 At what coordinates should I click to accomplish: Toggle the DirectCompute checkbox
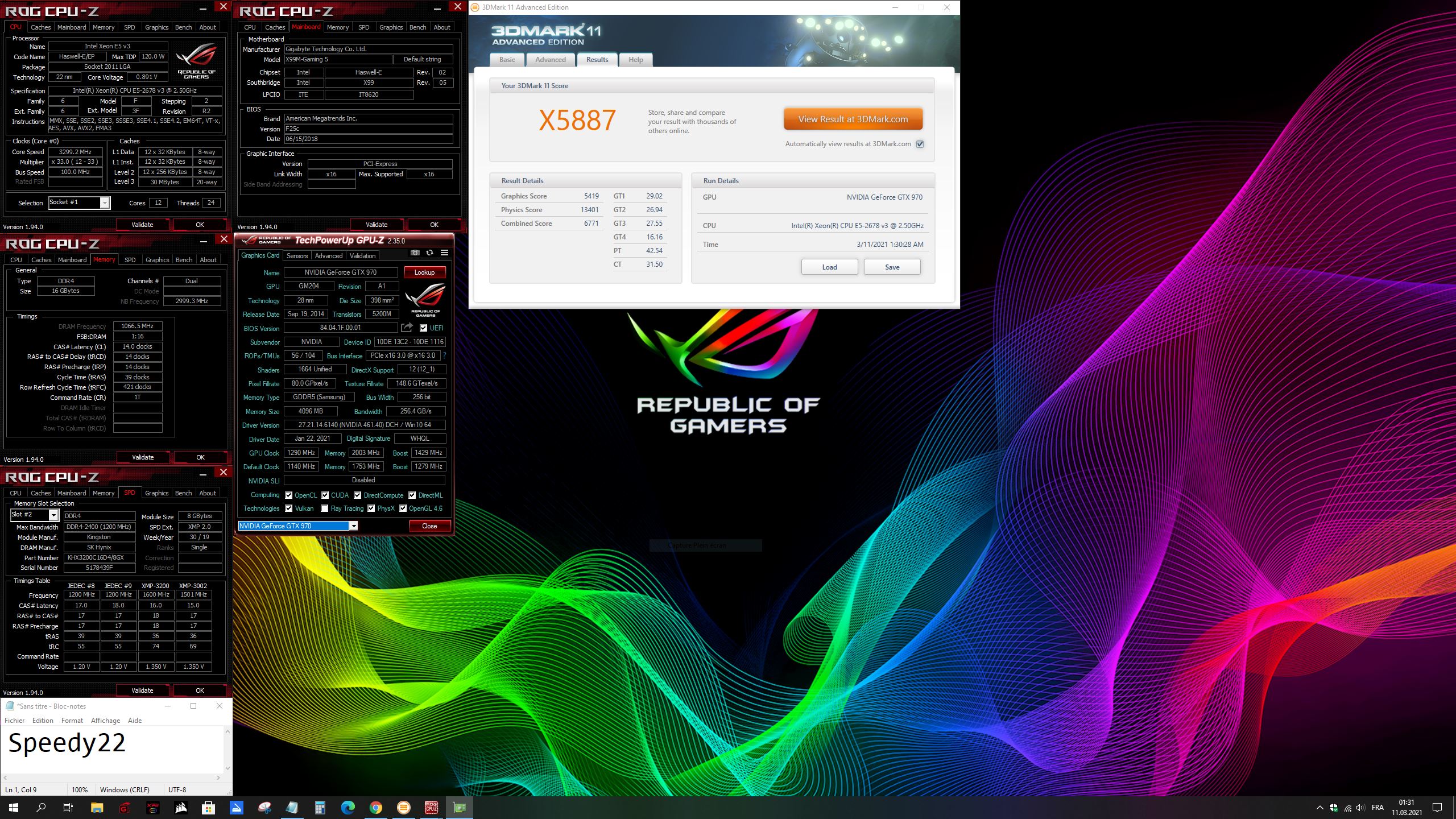pyautogui.click(x=357, y=495)
